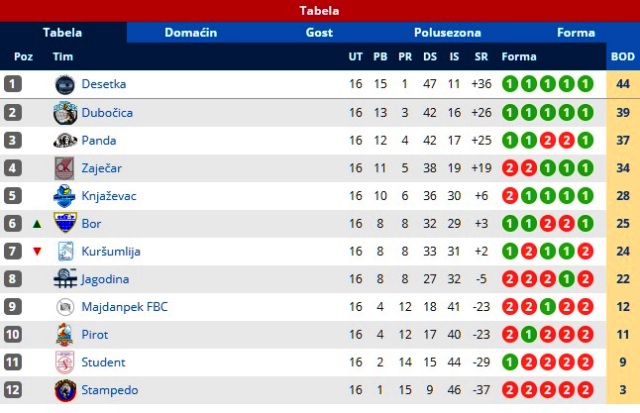640x413 pixels.
Task: Click the Stampedo team badge icon
Action: [65, 390]
